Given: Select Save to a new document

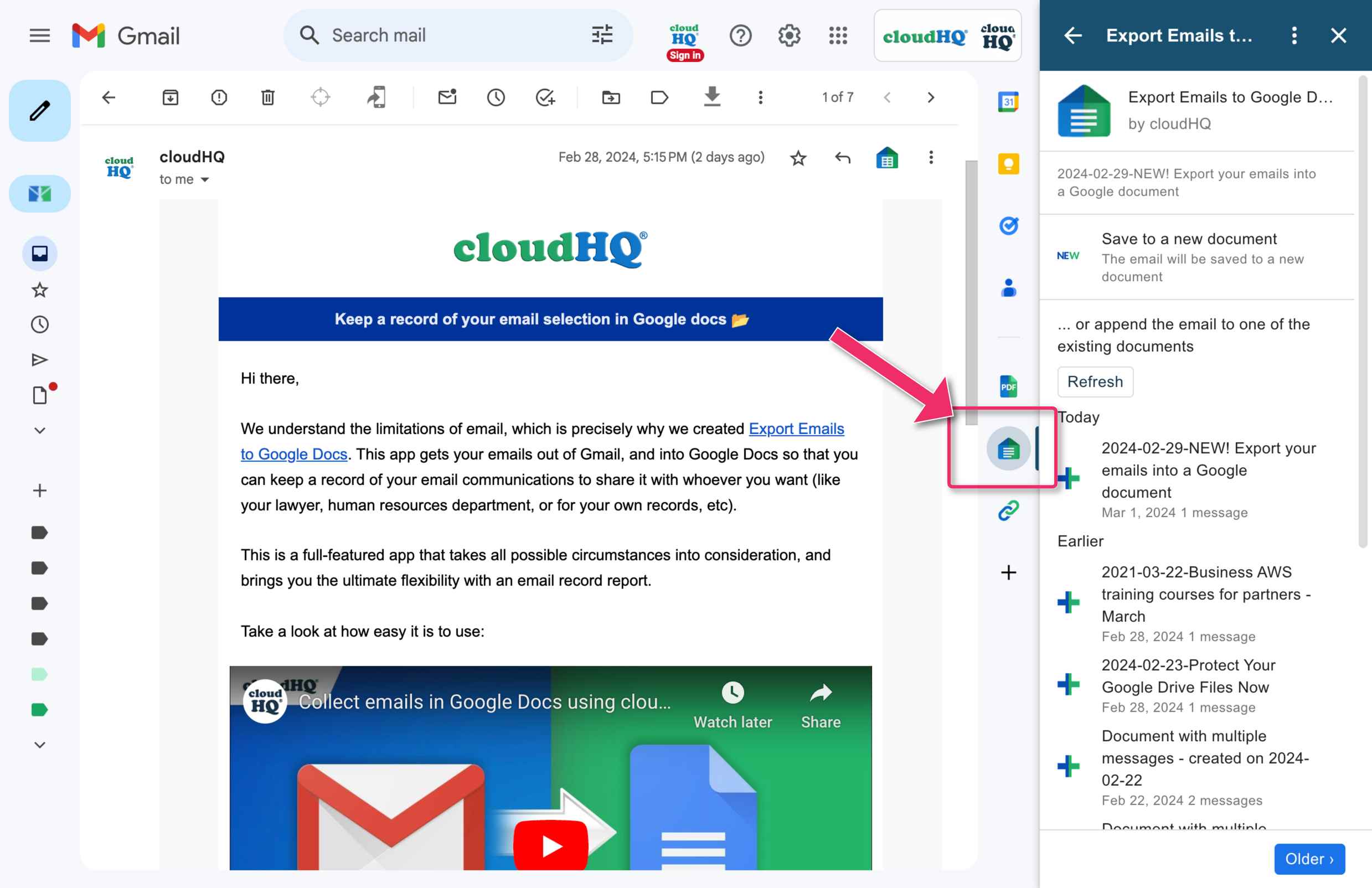Looking at the screenshot, I should pyautogui.click(x=1196, y=257).
